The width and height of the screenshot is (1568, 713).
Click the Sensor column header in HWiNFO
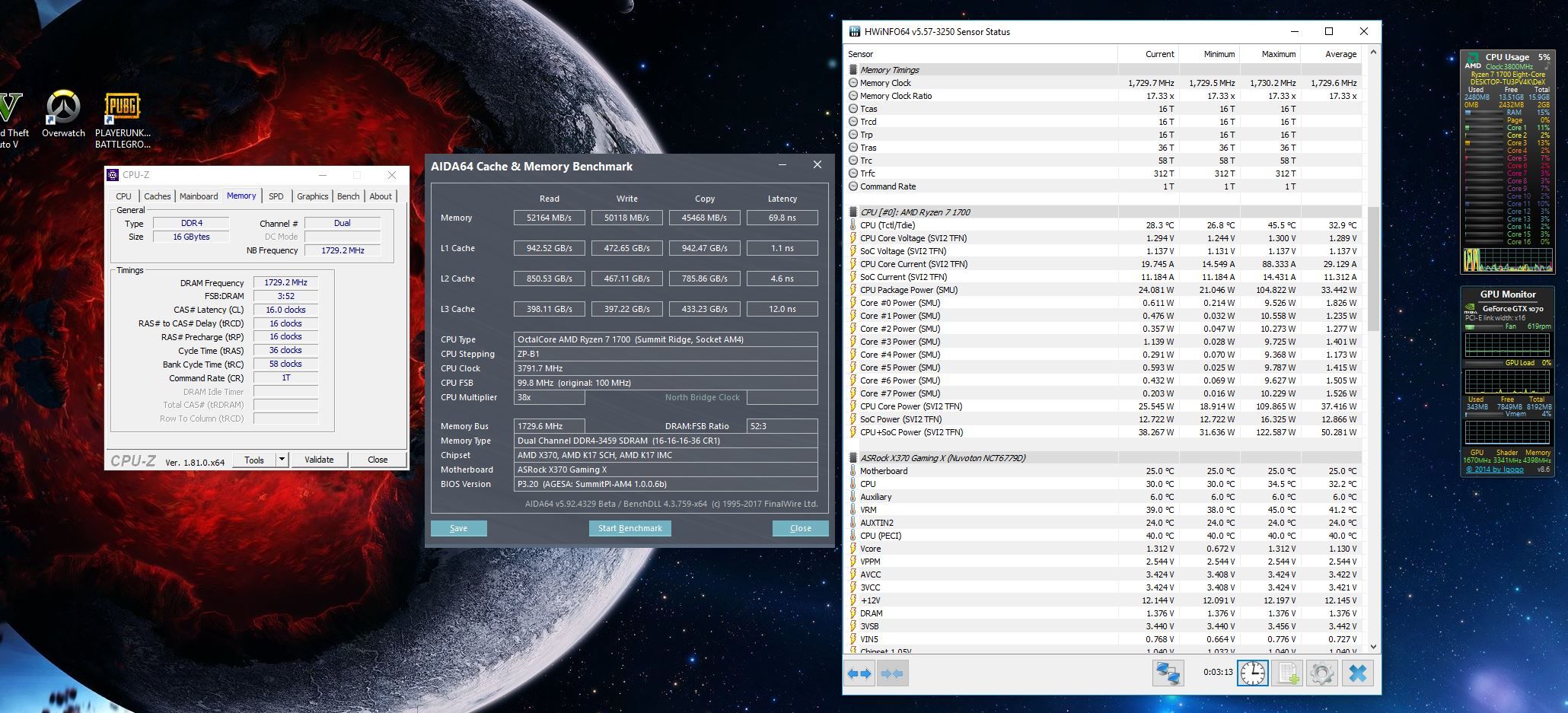click(x=980, y=54)
